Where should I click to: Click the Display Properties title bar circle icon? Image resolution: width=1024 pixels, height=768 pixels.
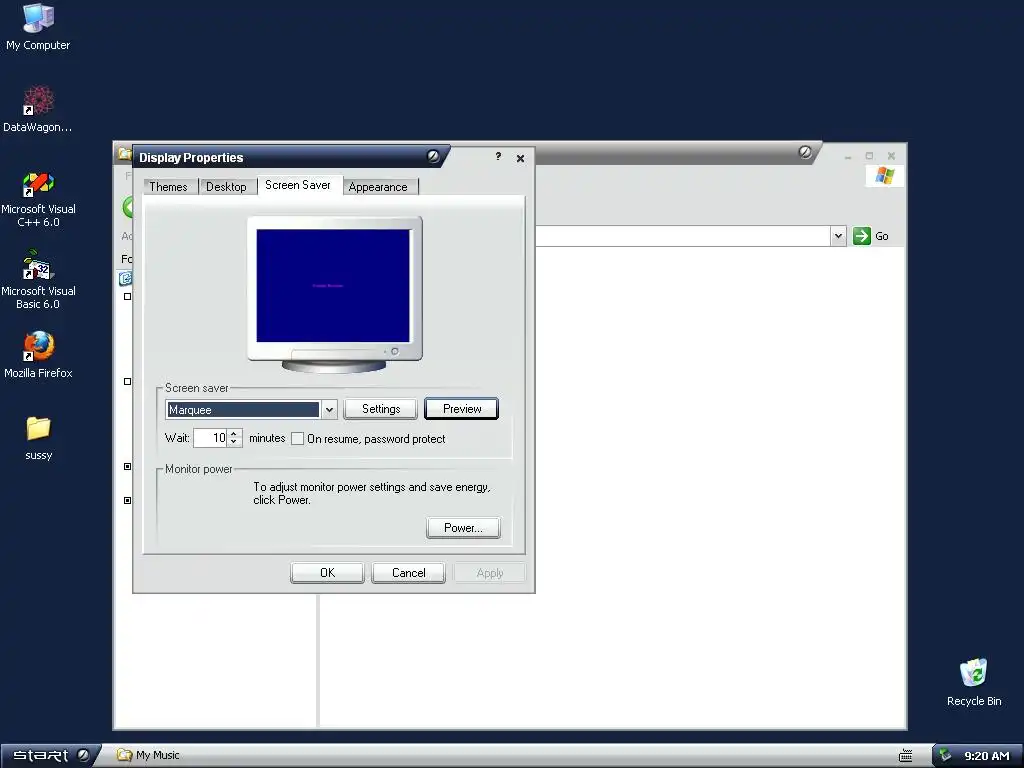[433, 156]
